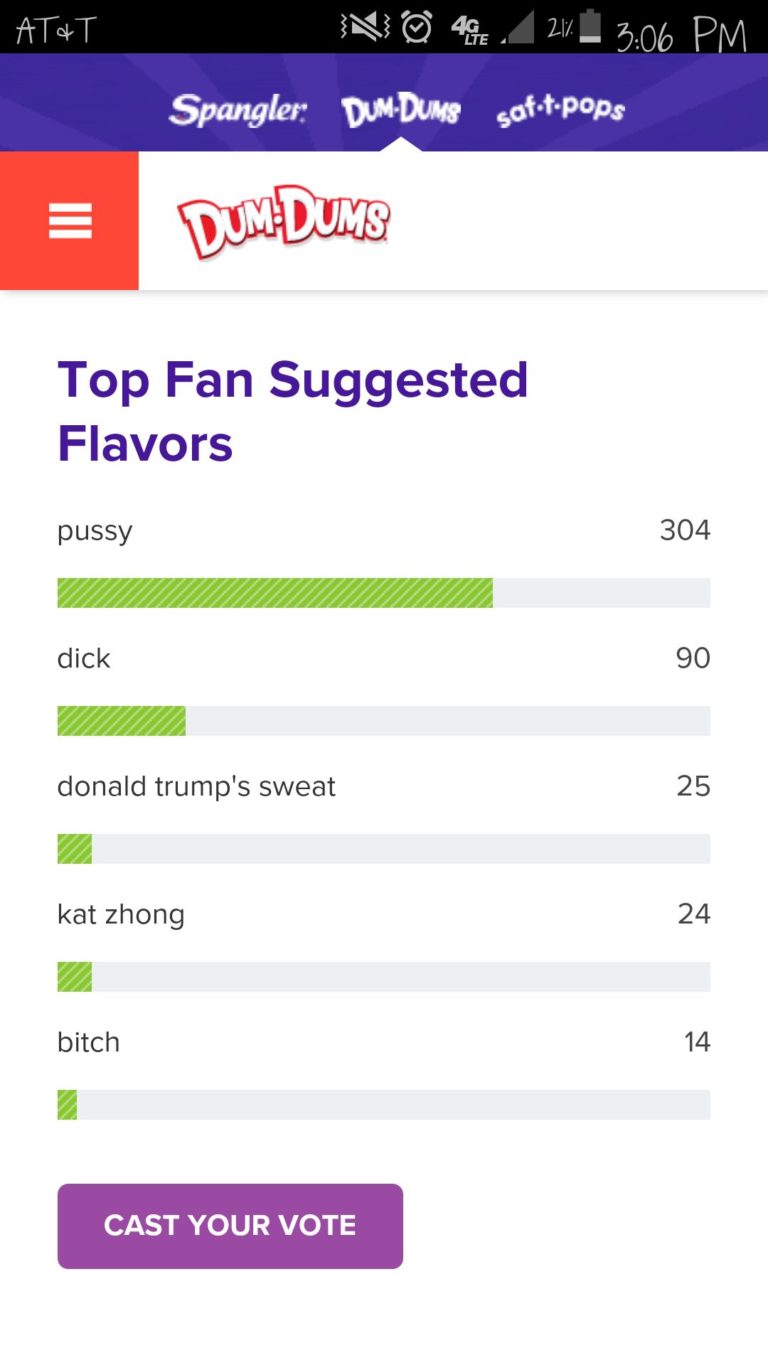Screen dimensions: 768x1365
Task: Tap the battery icon in status bar
Action: pyautogui.click(x=590, y=27)
